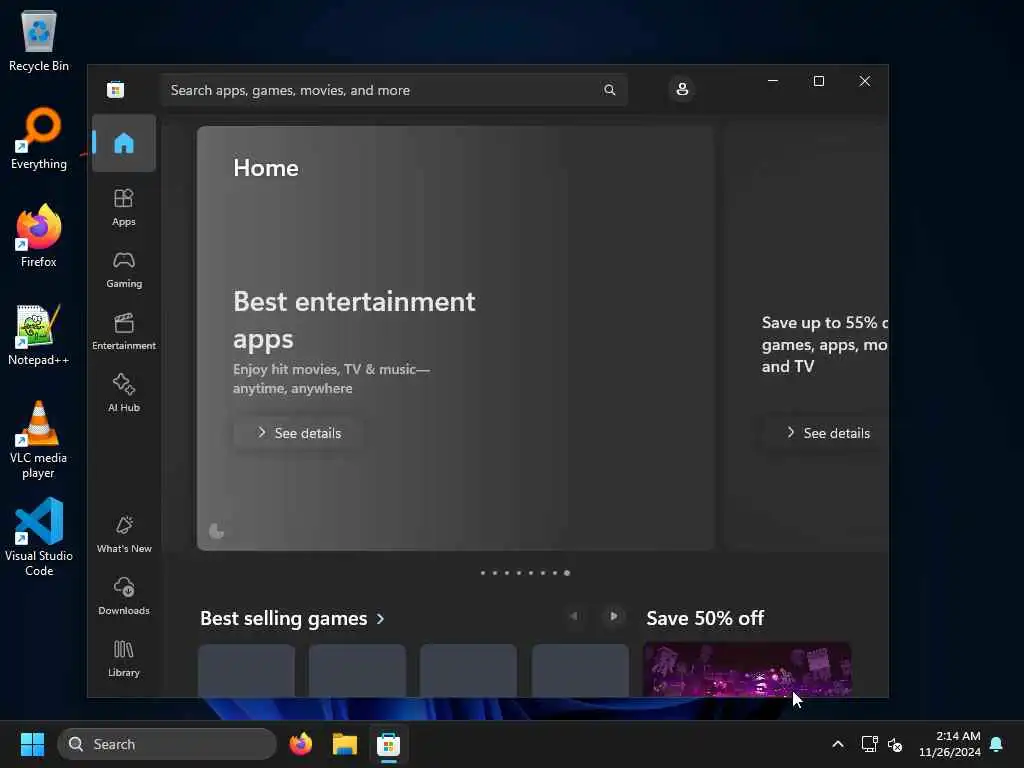
Task: Open the user account profile icon
Action: point(682,89)
